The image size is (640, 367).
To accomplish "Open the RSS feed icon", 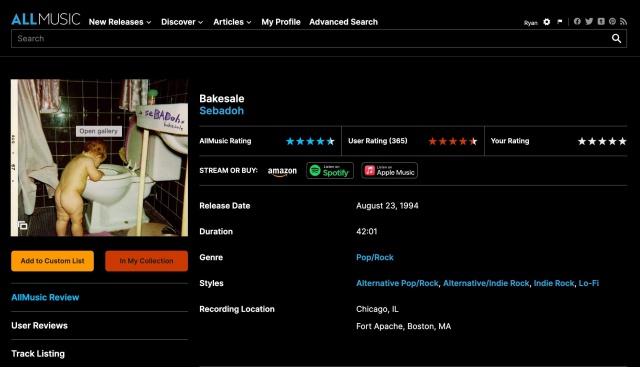I will point(623,22).
